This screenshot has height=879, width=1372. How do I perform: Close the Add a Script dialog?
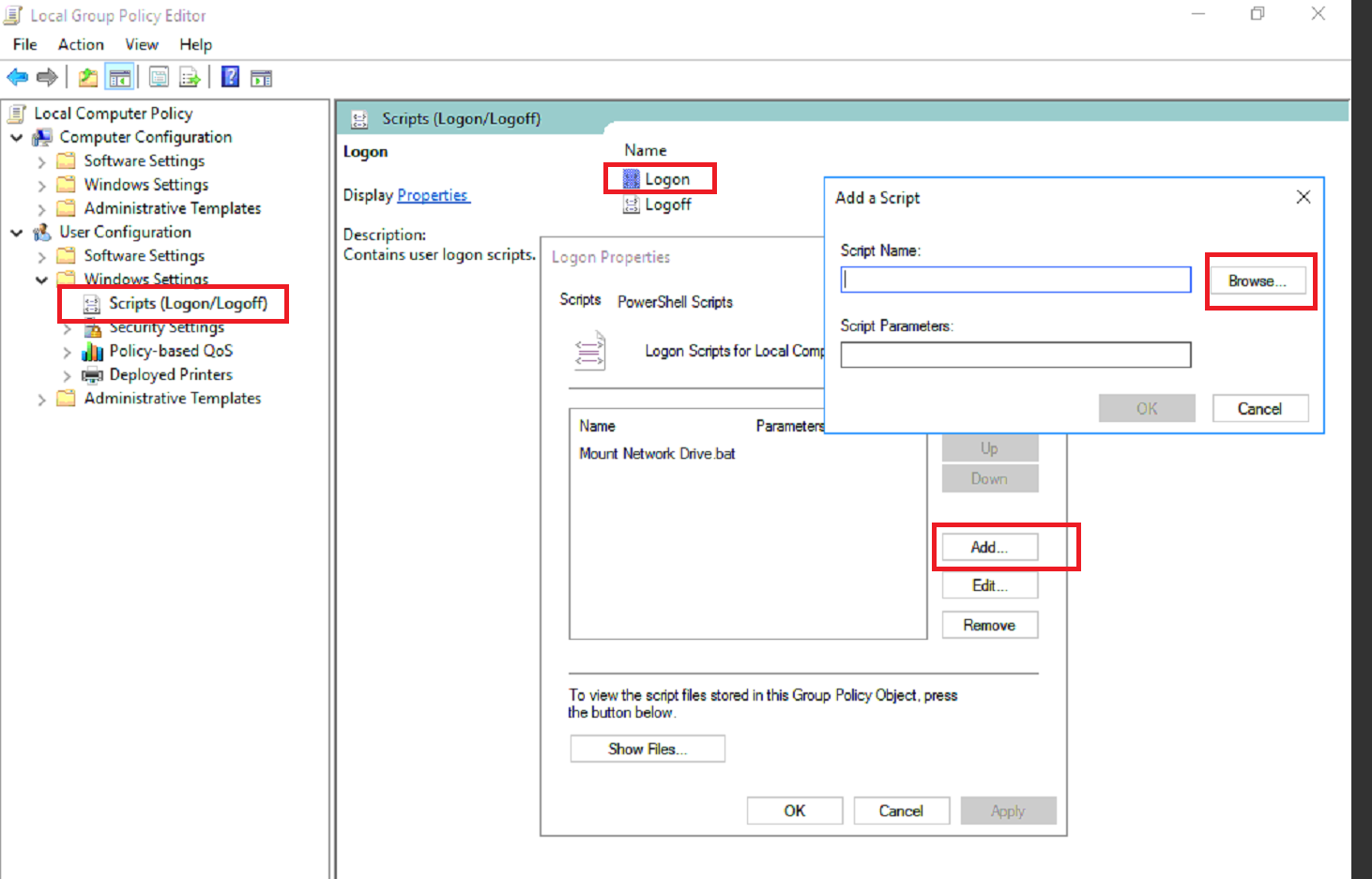coord(1303,197)
